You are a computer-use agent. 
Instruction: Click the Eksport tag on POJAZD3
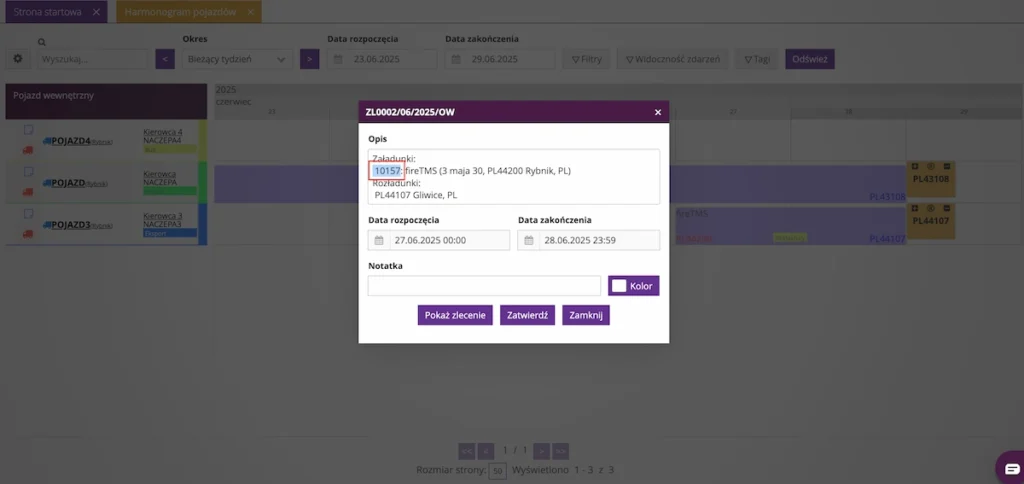[x=170, y=233]
